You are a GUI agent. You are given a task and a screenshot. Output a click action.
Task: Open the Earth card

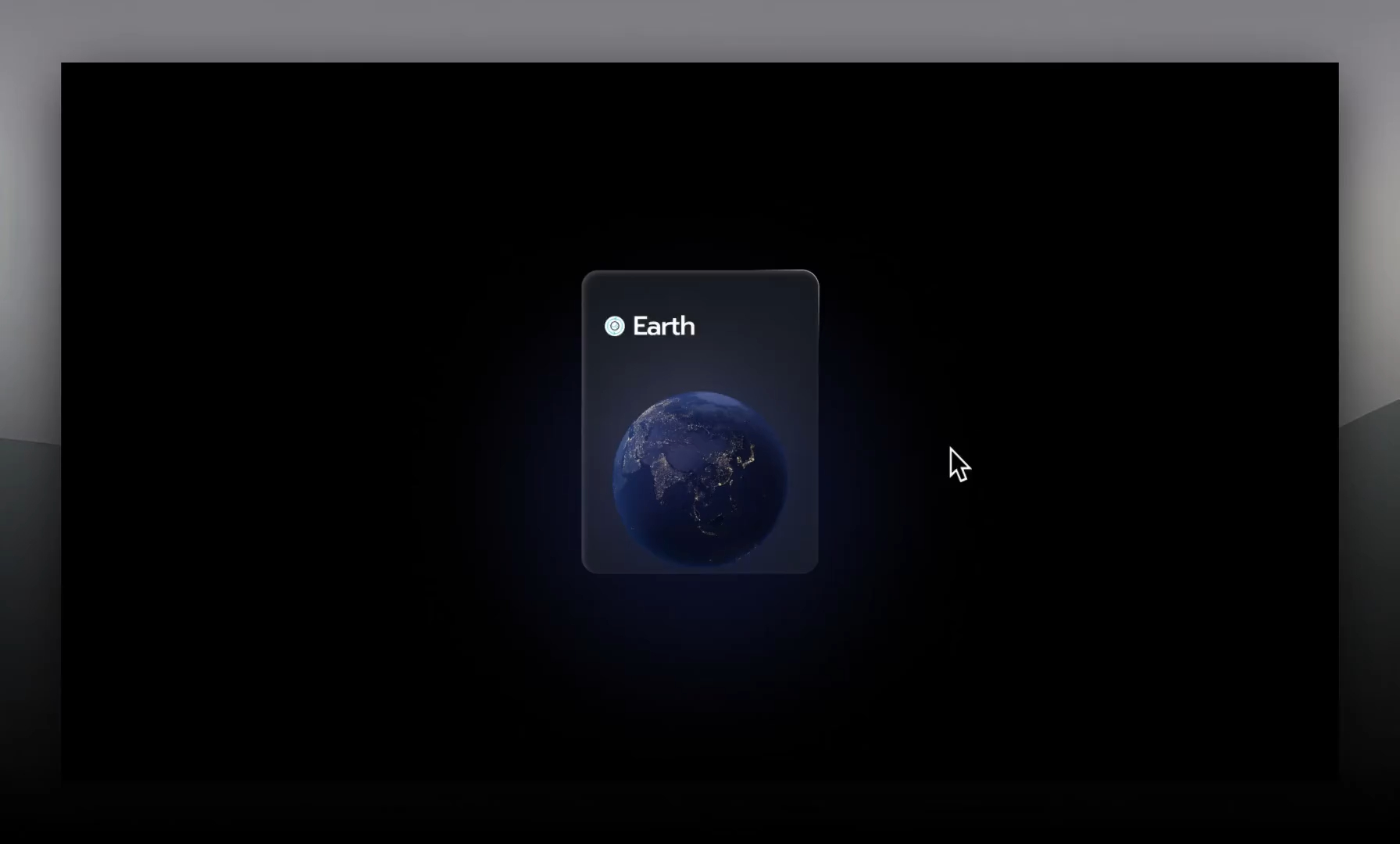coord(700,422)
